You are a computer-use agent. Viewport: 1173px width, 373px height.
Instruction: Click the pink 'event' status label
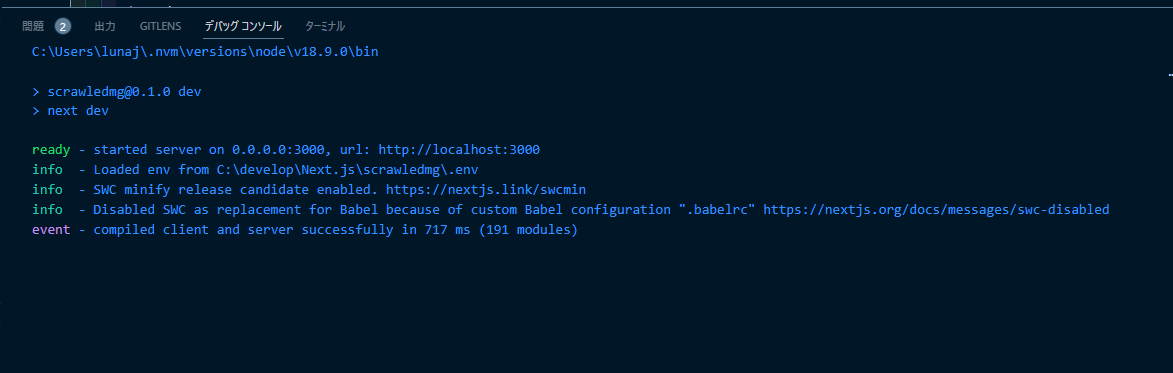coord(51,229)
